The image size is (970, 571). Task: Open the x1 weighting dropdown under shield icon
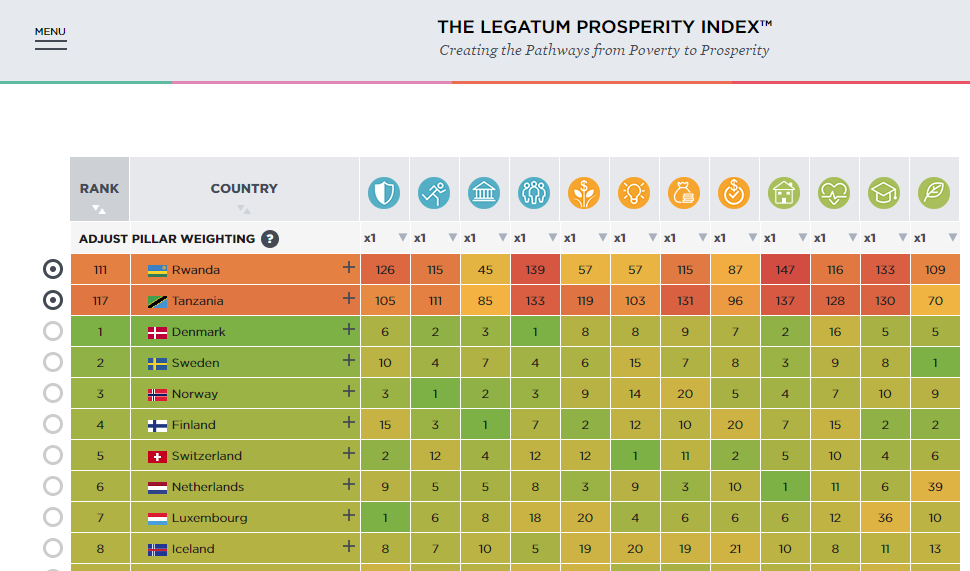(402, 238)
